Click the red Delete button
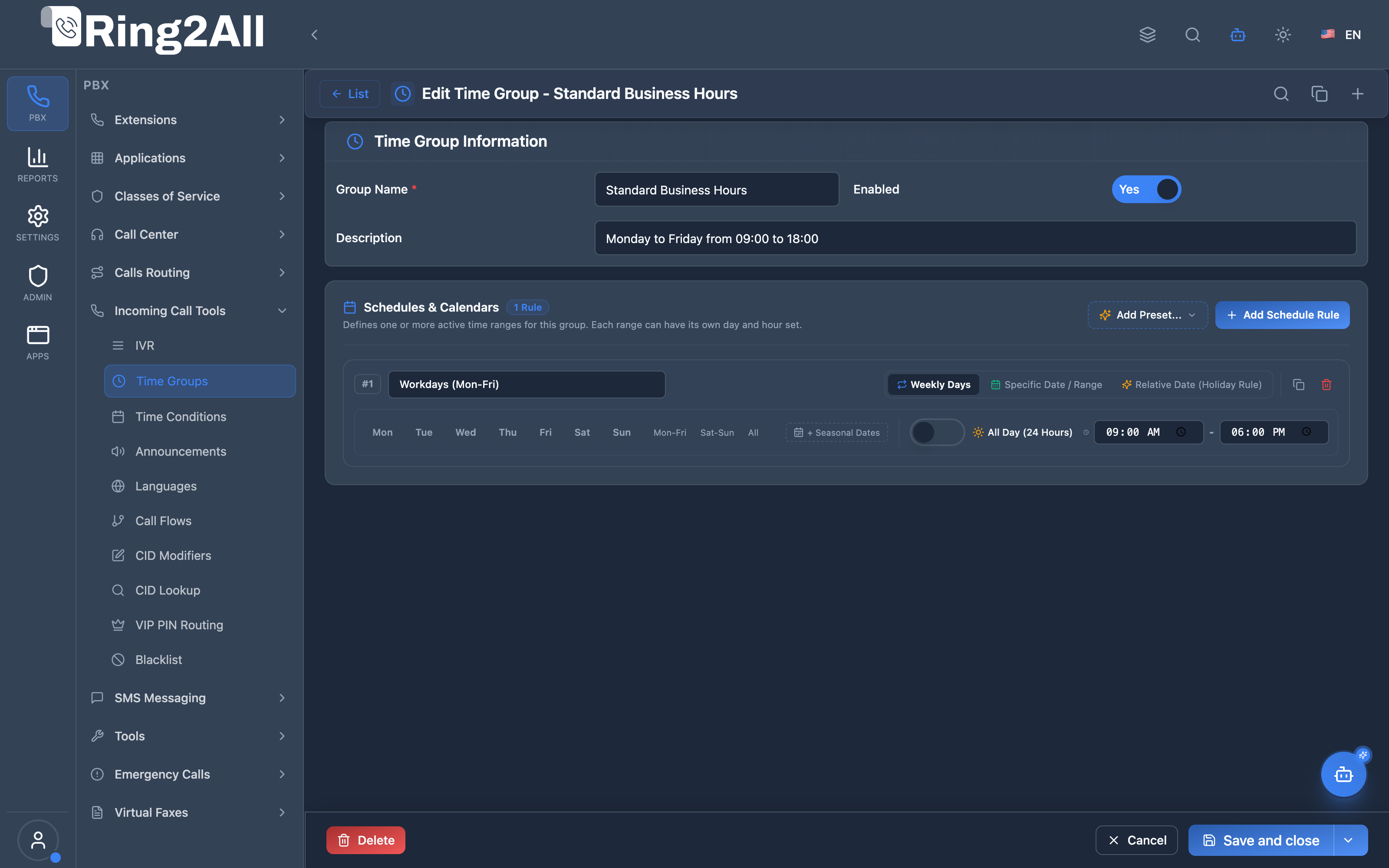Screen dimensions: 1389x868 pos(365,840)
